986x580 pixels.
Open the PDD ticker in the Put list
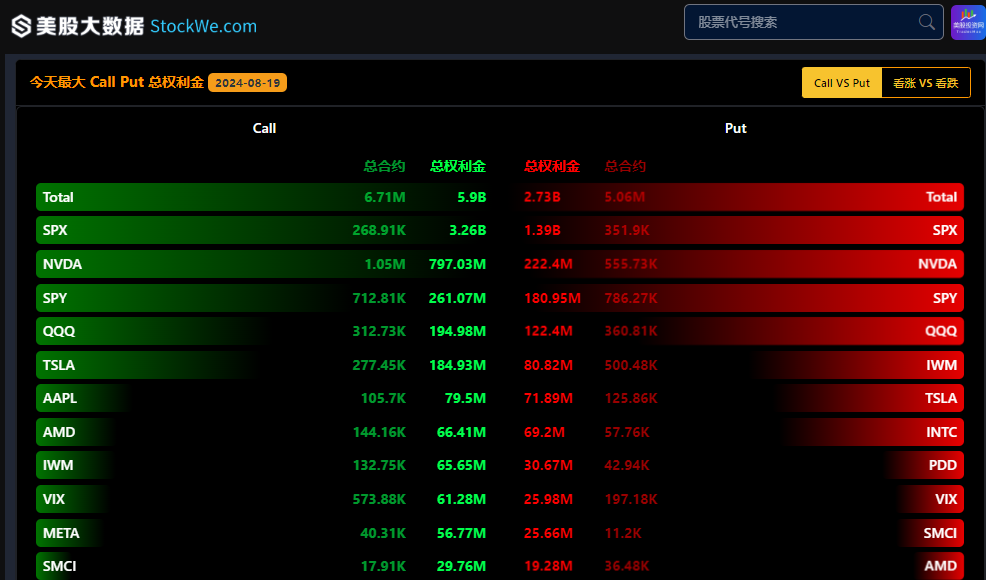(x=943, y=466)
